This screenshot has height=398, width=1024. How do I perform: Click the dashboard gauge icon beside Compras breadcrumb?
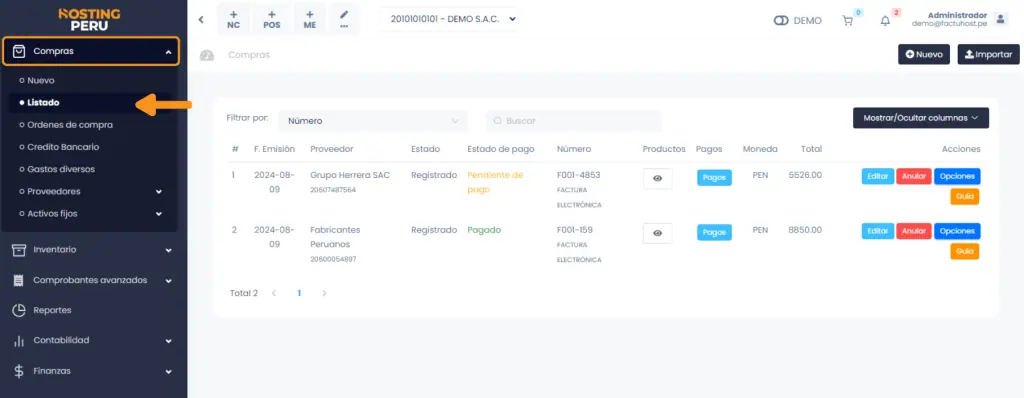pos(207,56)
